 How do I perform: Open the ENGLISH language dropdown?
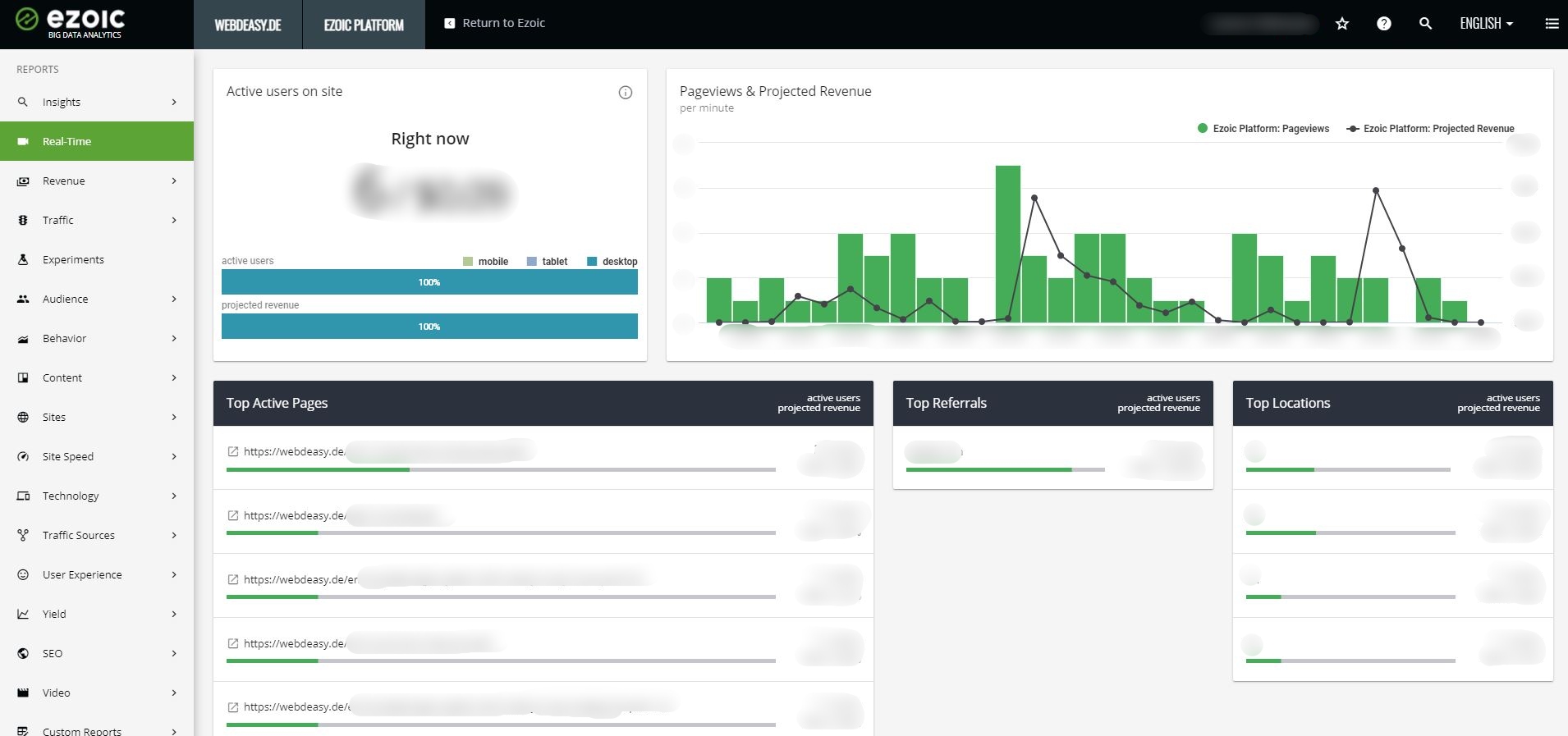coord(1486,24)
